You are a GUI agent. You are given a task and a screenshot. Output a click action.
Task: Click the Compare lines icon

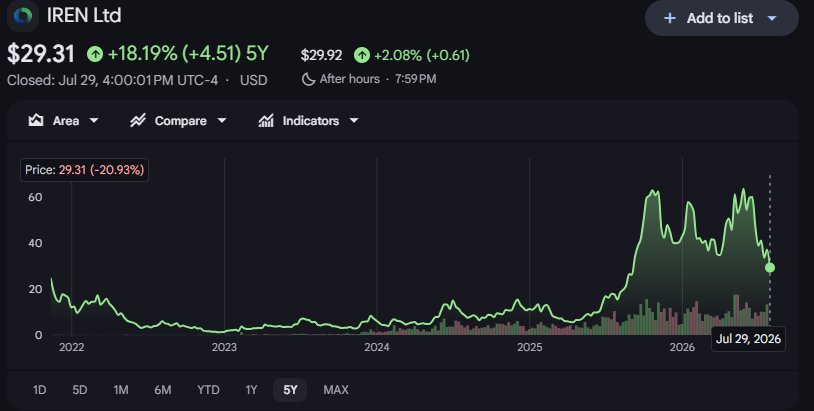[x=138, y=120]
